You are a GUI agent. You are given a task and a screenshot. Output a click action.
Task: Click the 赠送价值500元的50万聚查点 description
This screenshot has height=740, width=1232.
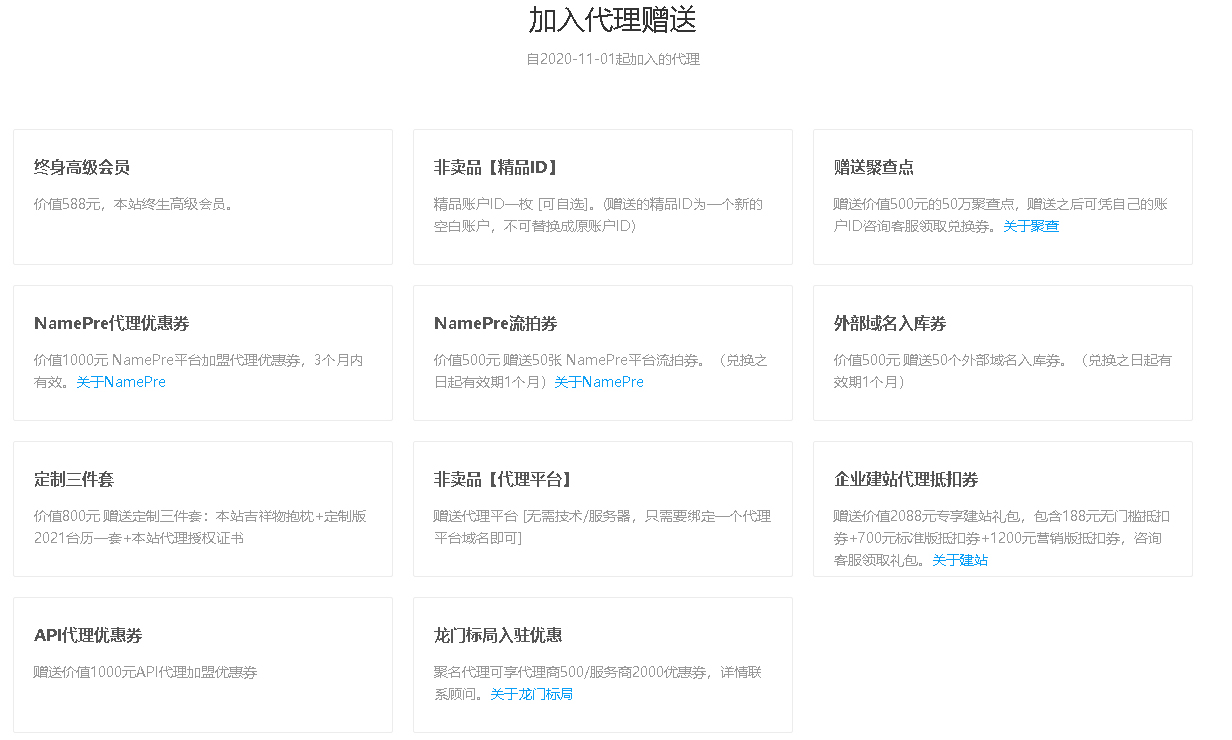(x=1001, y=215)
